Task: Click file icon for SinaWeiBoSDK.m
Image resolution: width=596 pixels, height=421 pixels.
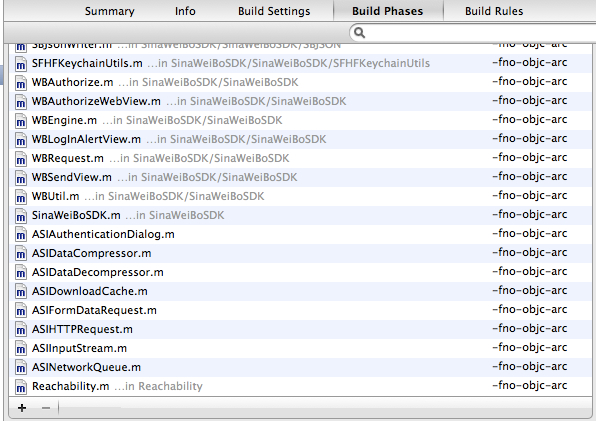Action: pos(21,216)
